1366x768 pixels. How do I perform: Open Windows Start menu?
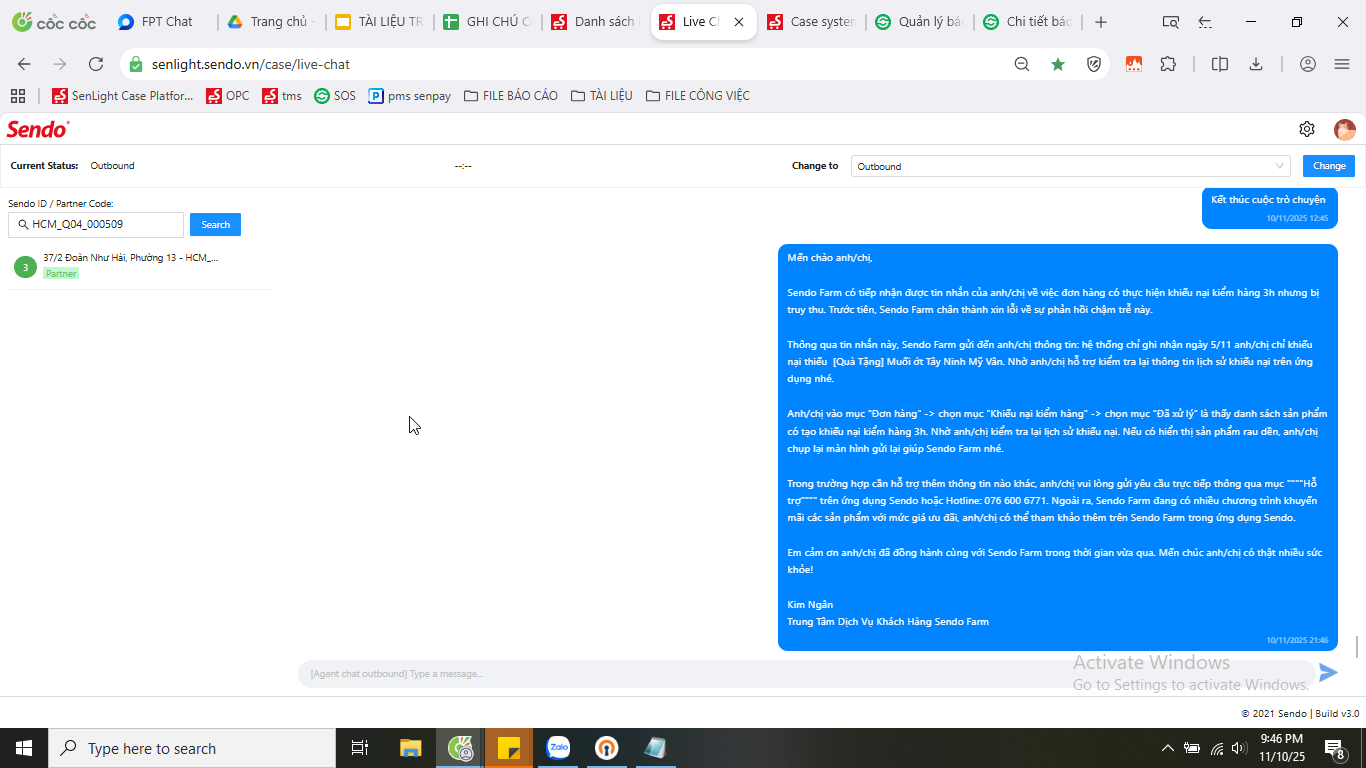point(24,748)
